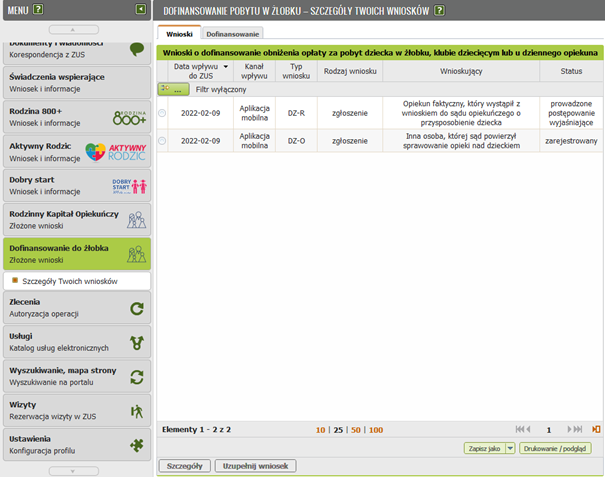Click the Dofinansowanie do żłobka family icon
This screenshot has height=477, width=605.
tap(137, 254)
